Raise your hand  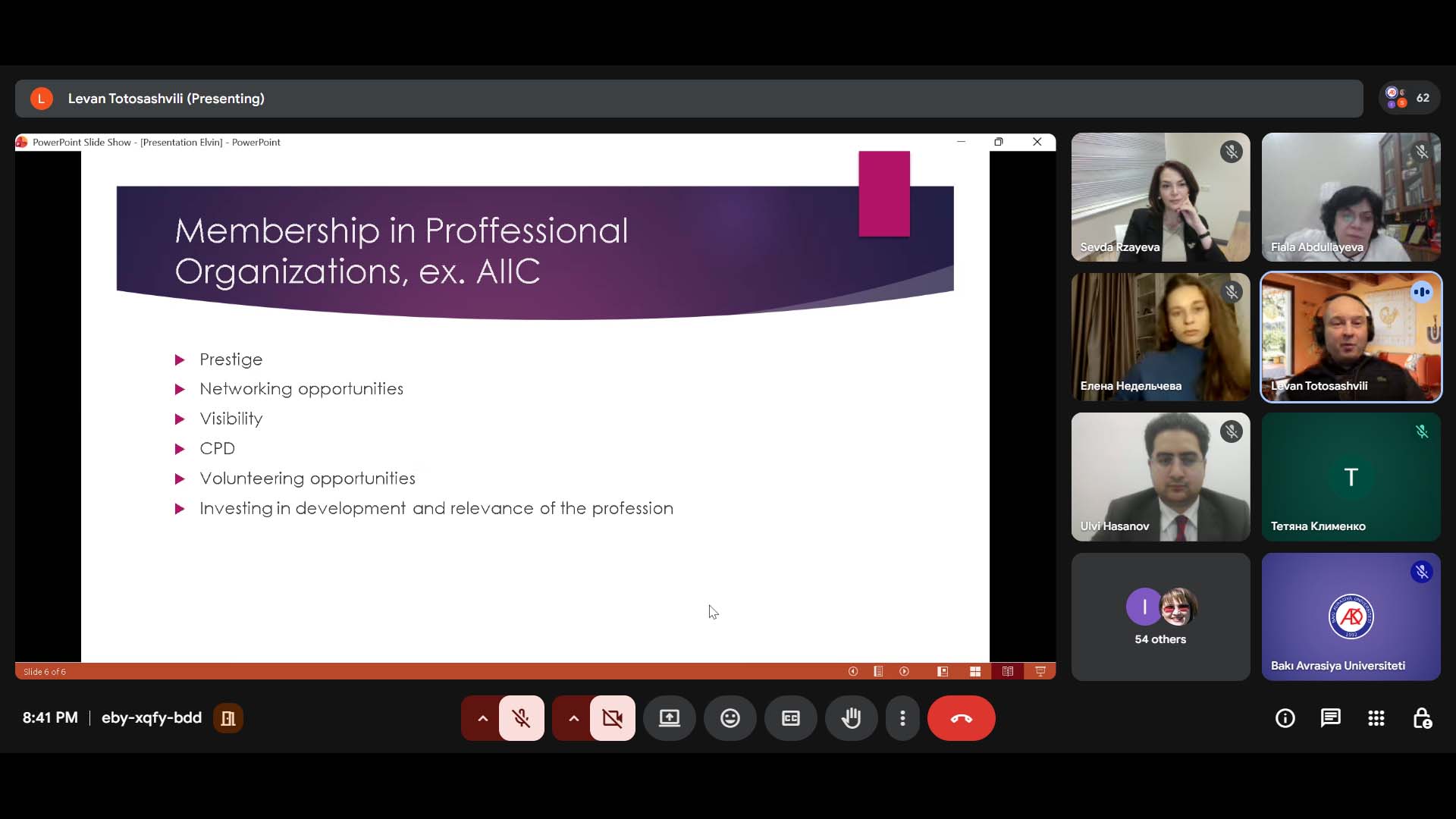coord(851,718)
